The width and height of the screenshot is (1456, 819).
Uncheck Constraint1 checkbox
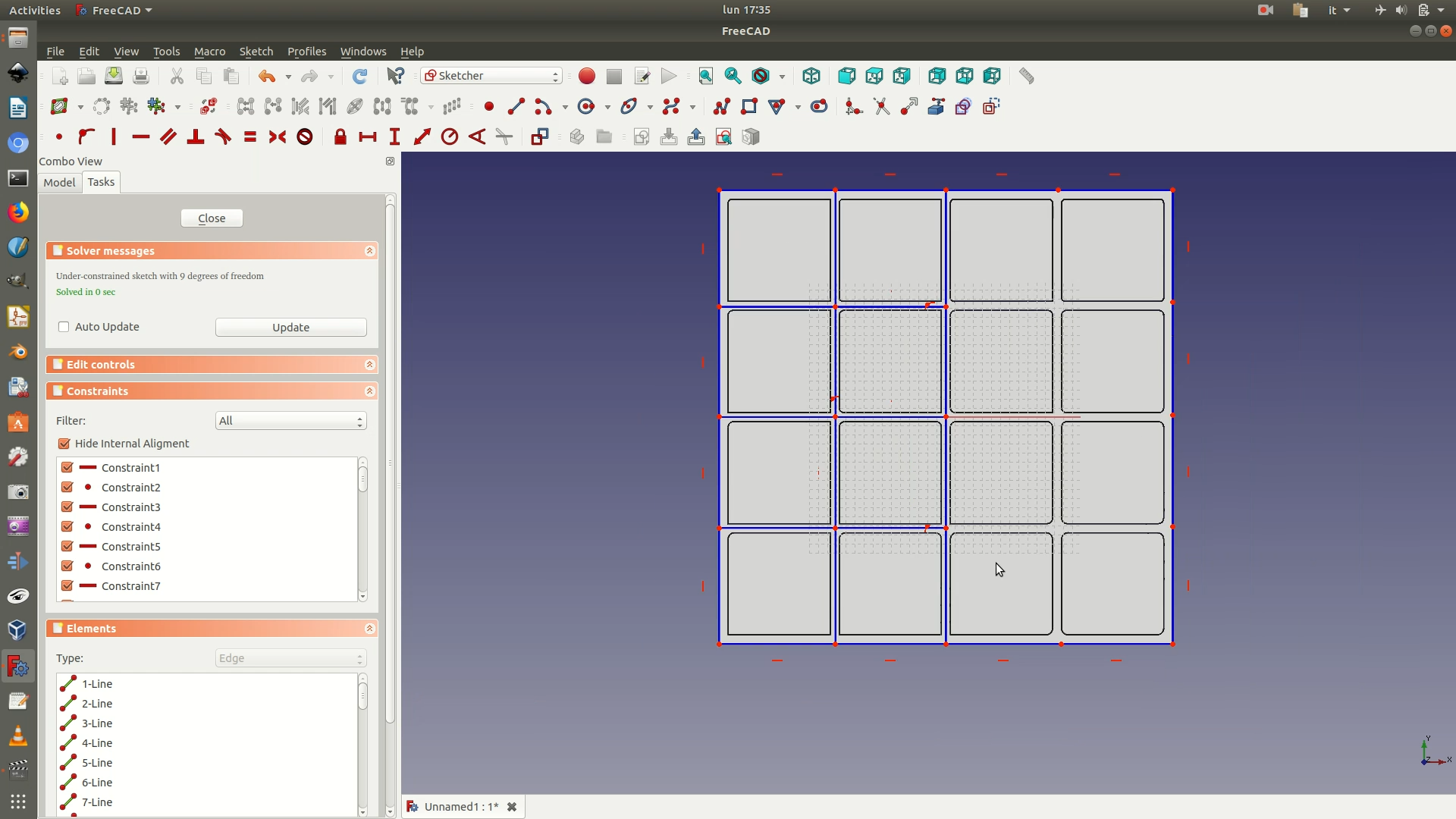67,468
